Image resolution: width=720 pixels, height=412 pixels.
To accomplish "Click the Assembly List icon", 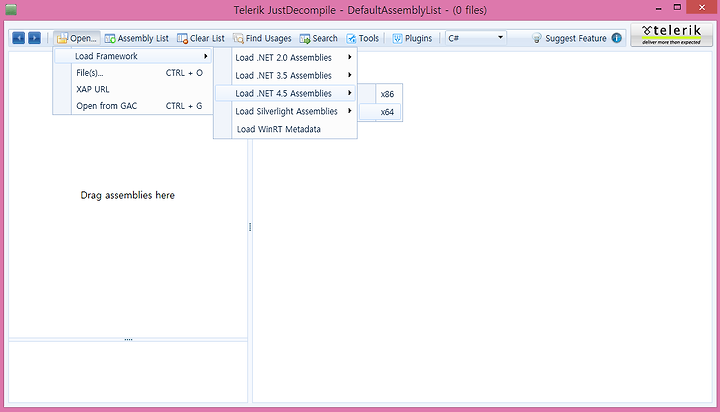I will click(110, 39).
